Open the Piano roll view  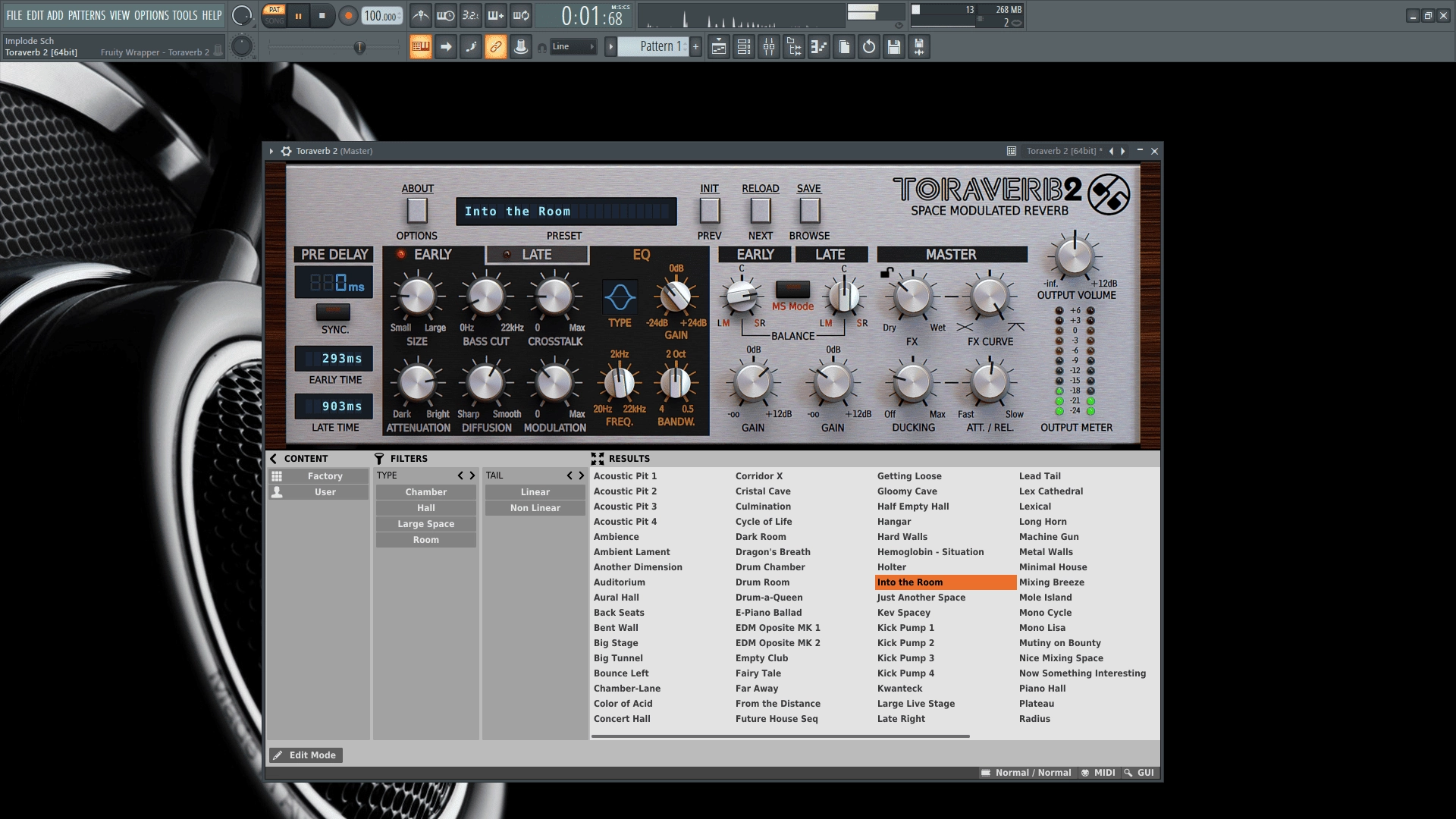[819, 47]
